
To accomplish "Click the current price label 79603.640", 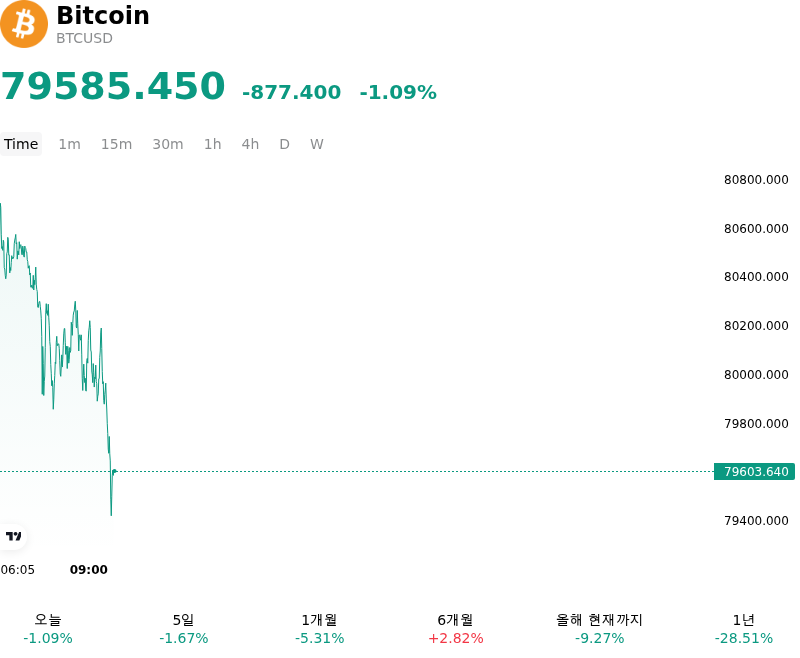I will 755,472.
